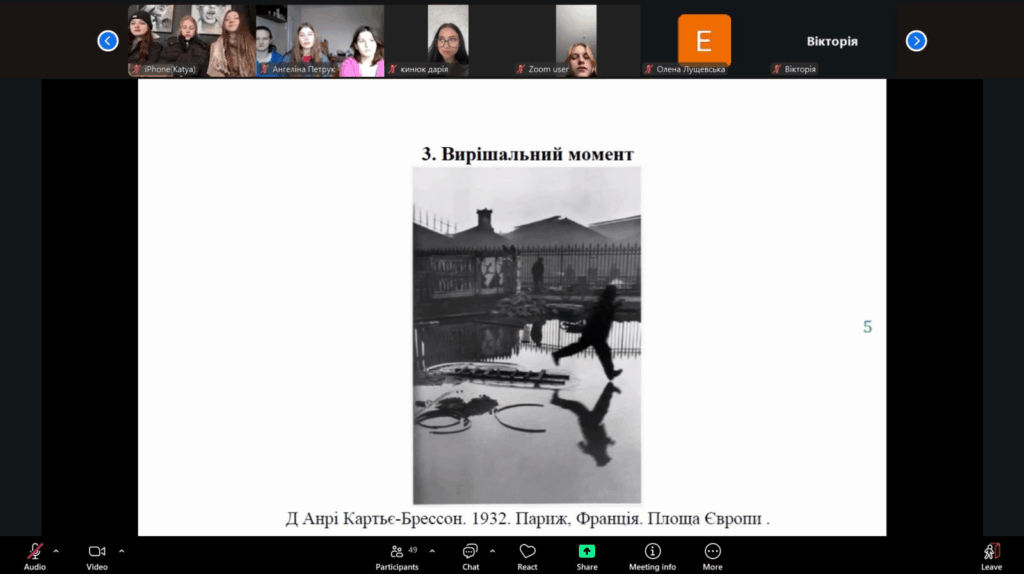Select the Вікторія participant tile
This screenshot has width=1024, height=574.
(x=832, y=41)
